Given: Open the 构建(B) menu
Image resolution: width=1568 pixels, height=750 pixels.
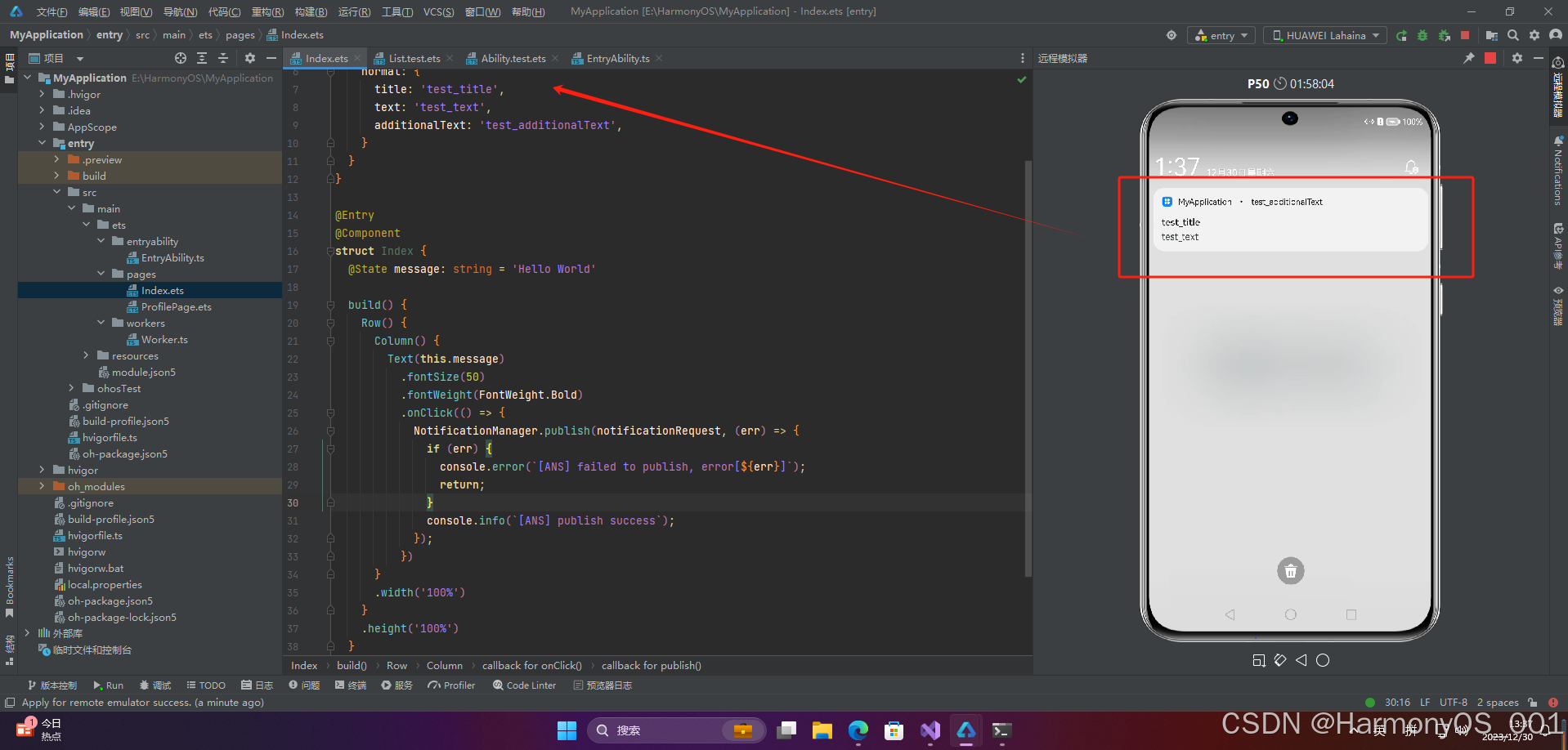Looking at the screenshot, I should pyautogui.click(x=311, y=11).
